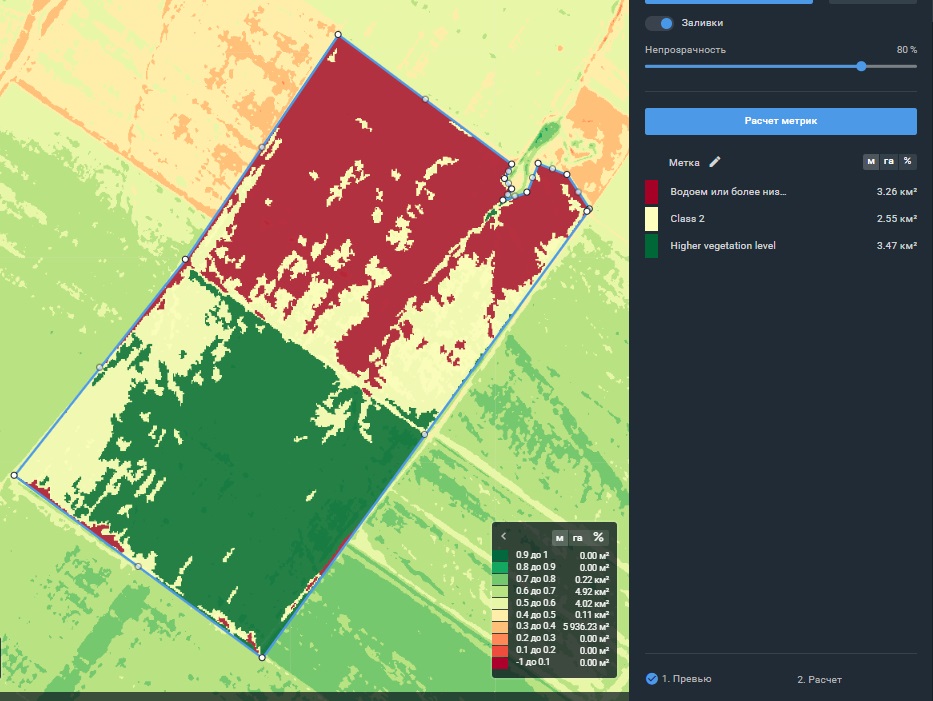Click the yellow Class 2 color swatch

[651, 218]
